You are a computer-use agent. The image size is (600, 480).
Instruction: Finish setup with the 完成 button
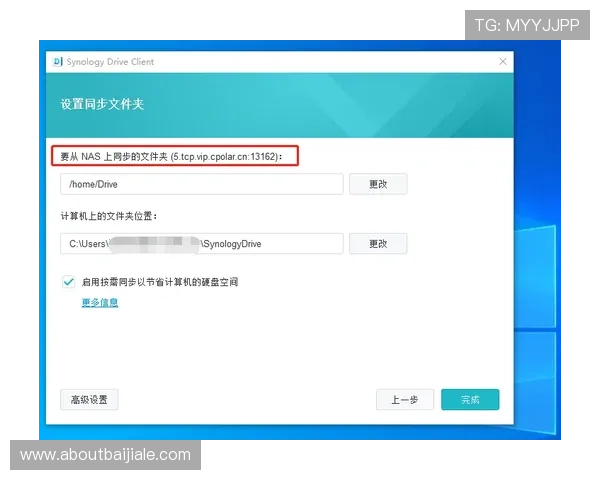pos(470,400)
